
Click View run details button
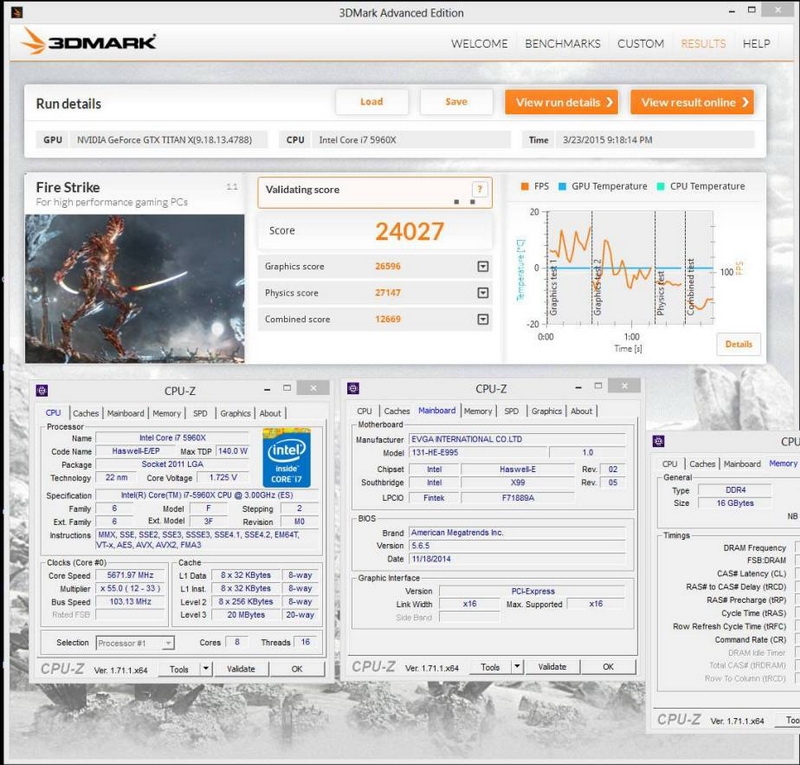pos(561,102)
